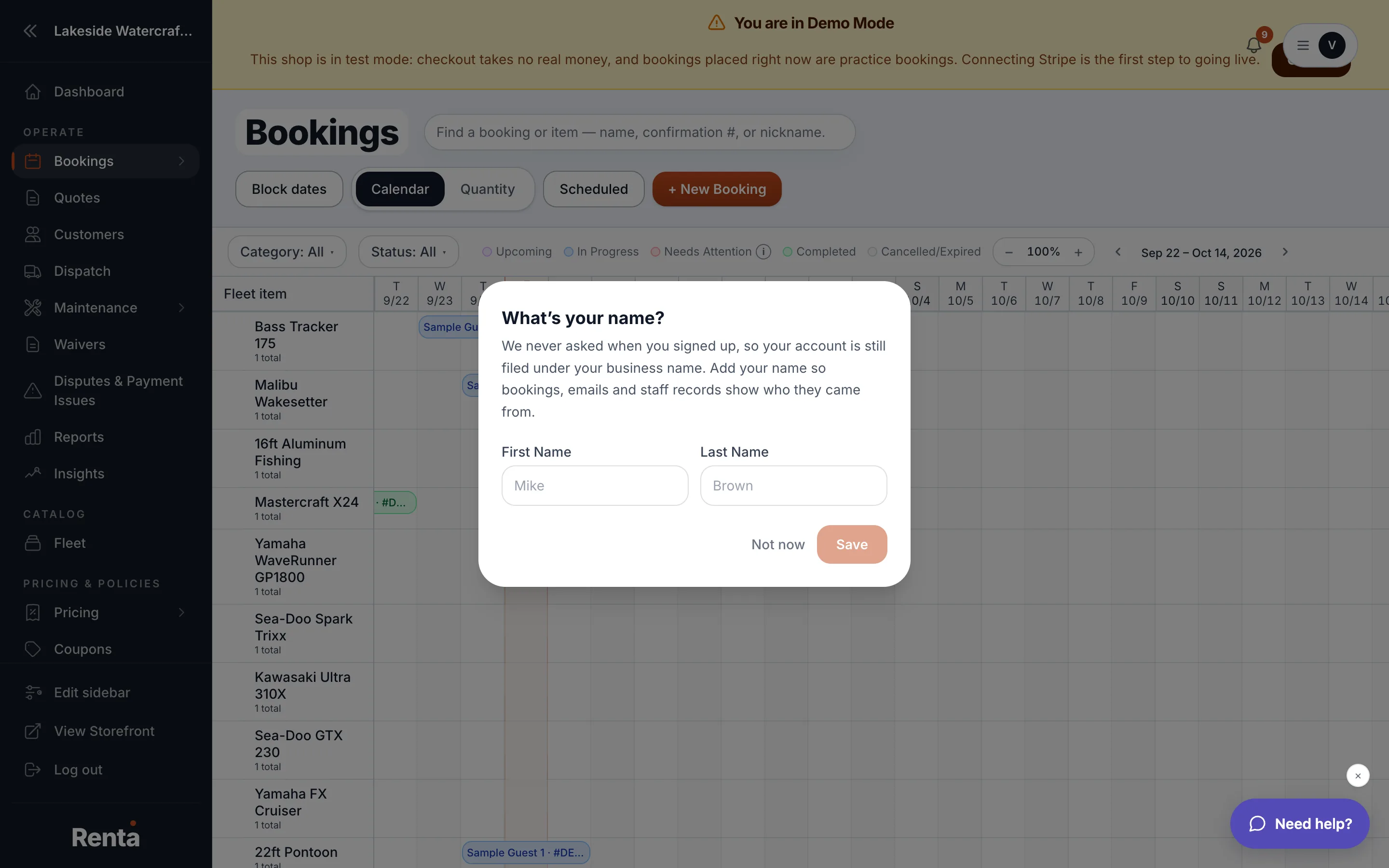Open the Scheduled tab
This screenshot has height=868, width=1389.
(x=594, y=189)
